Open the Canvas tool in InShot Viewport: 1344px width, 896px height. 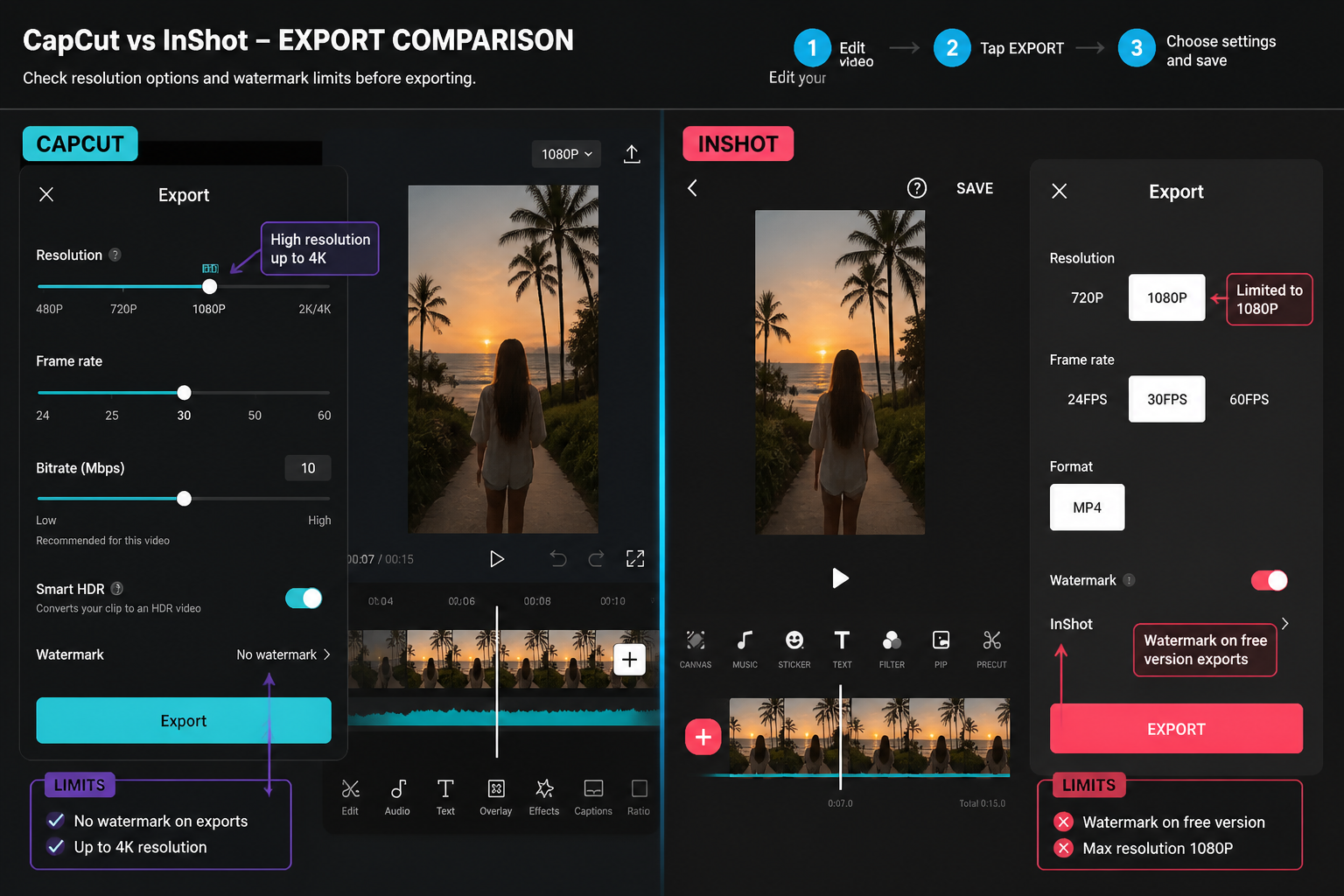coord(696,648)
